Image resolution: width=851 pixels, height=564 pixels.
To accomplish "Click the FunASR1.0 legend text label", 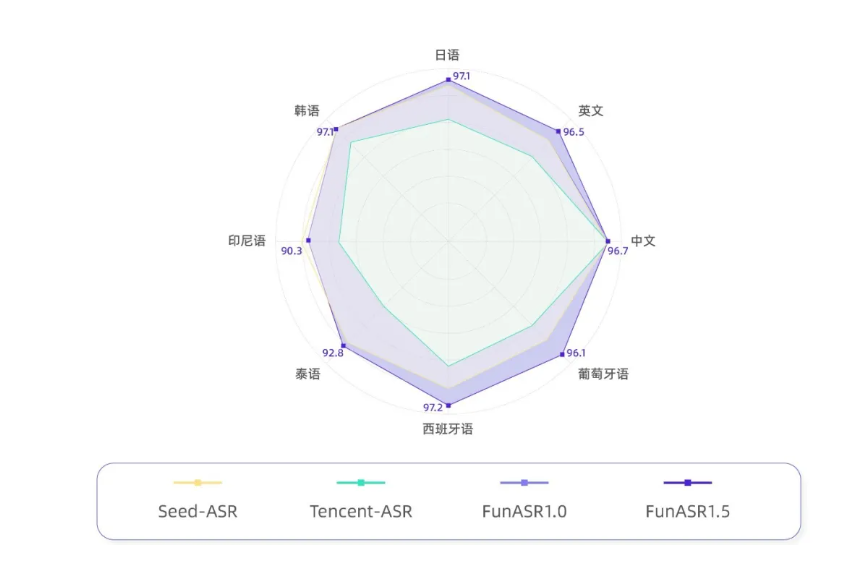I will 524,512.
